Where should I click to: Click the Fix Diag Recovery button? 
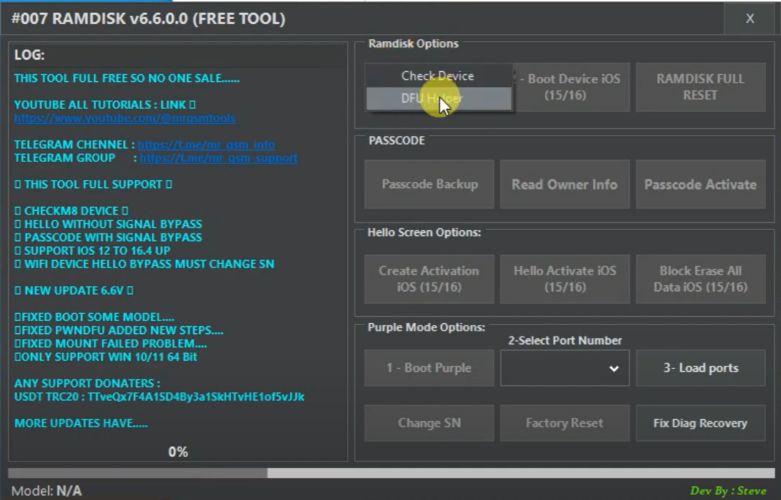(700, 423)
